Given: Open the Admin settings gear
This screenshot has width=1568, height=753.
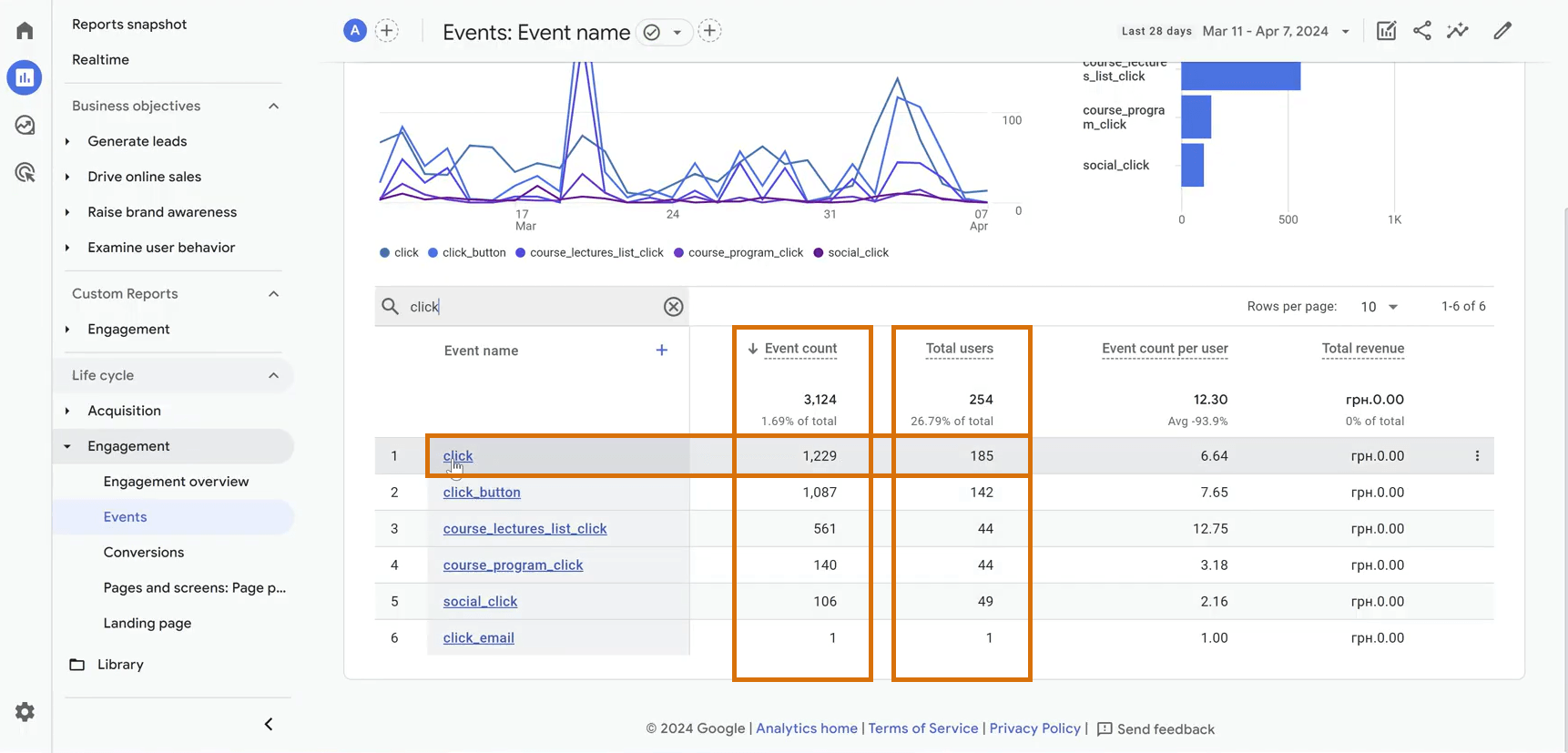Looking at the screenshot, I should 25,712.
